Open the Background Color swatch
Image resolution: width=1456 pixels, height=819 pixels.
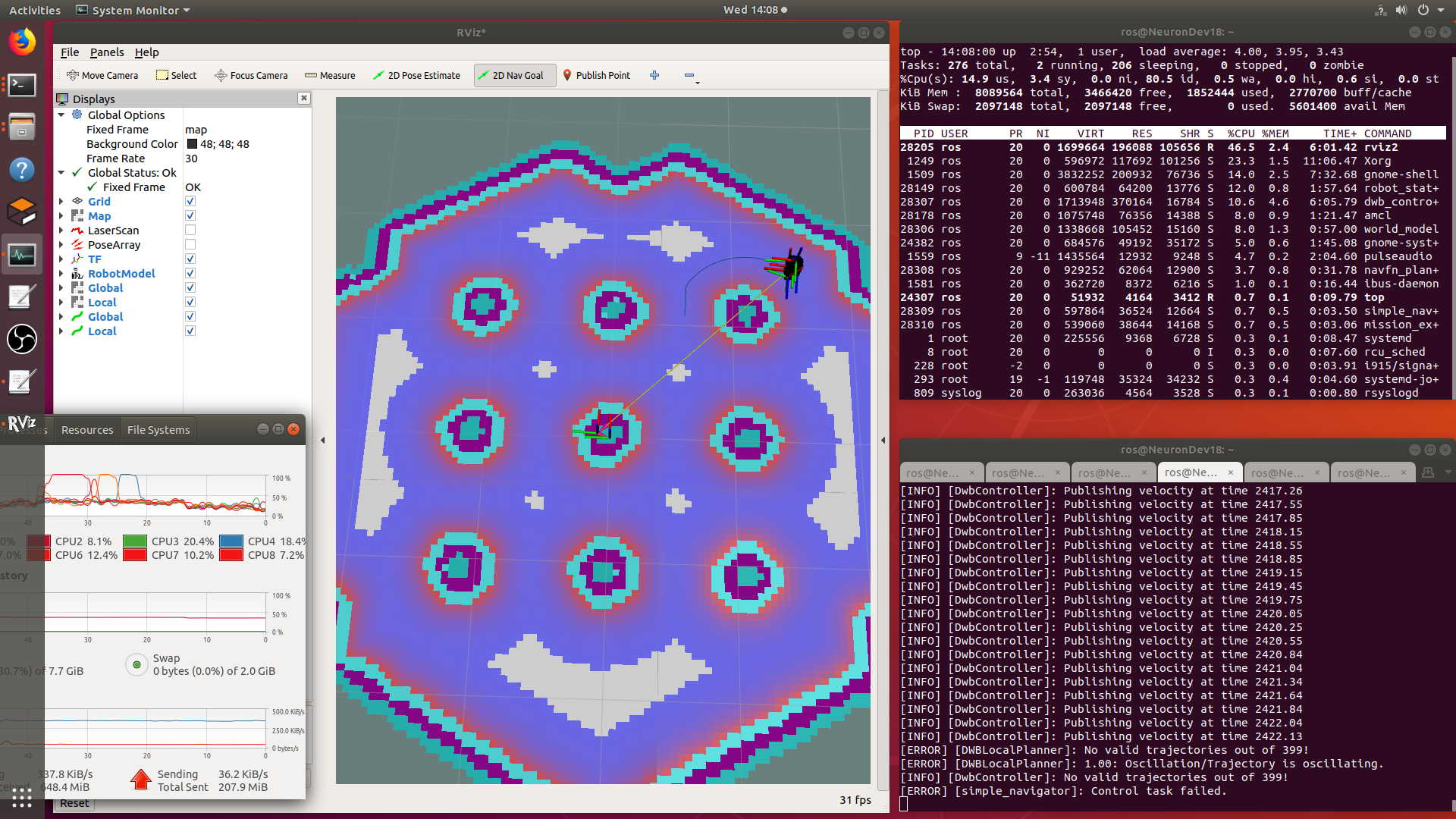click(x=193, y=144)
